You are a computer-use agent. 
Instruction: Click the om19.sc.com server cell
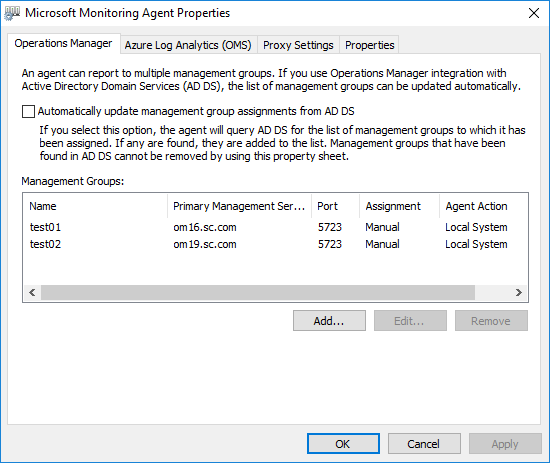point(205,244)
